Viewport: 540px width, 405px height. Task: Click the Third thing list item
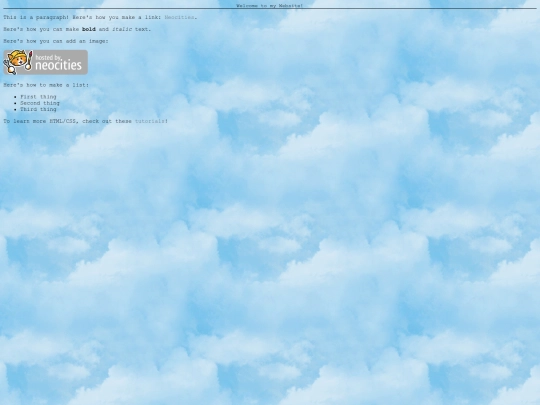tap(38, 109)
